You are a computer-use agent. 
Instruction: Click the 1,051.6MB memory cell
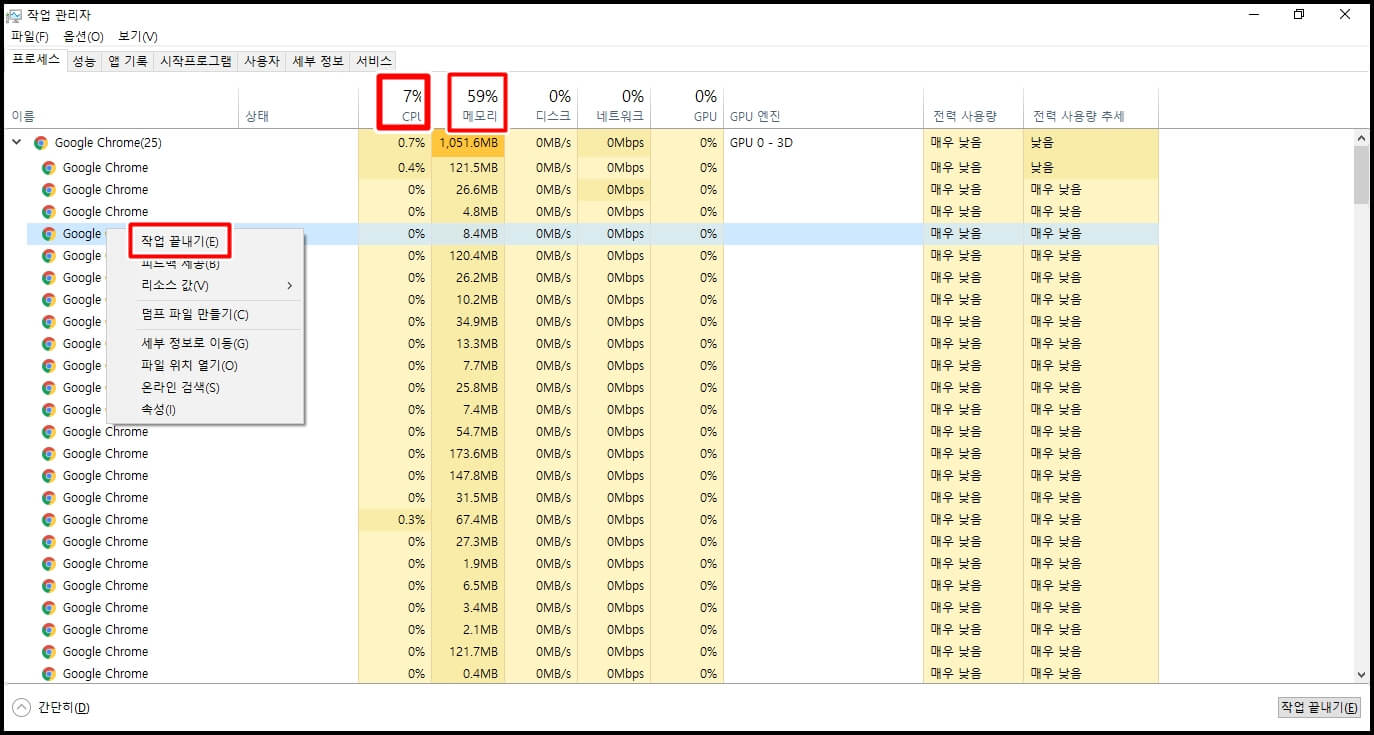pyautogui.click(x=468, y=143)
